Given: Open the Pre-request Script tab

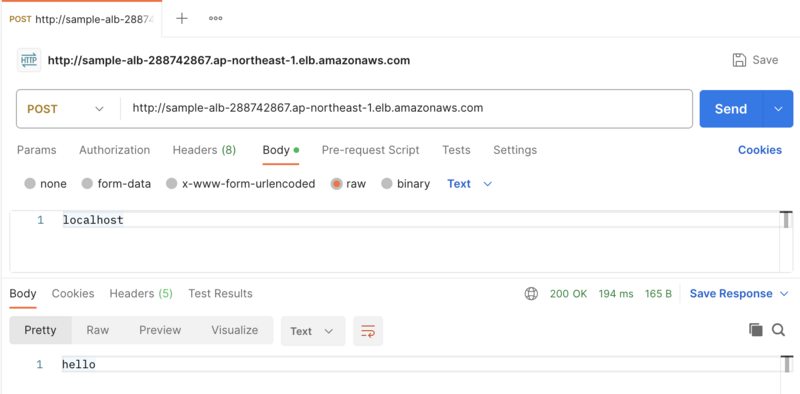Looking at the screenshot, I should coord(370,150).
